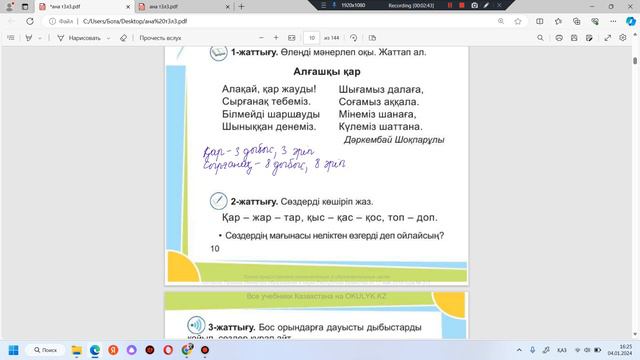This screenshot has width=640, height=360.
Task: Save the PDF with the disk icon
Action: [x=574, y=38]
